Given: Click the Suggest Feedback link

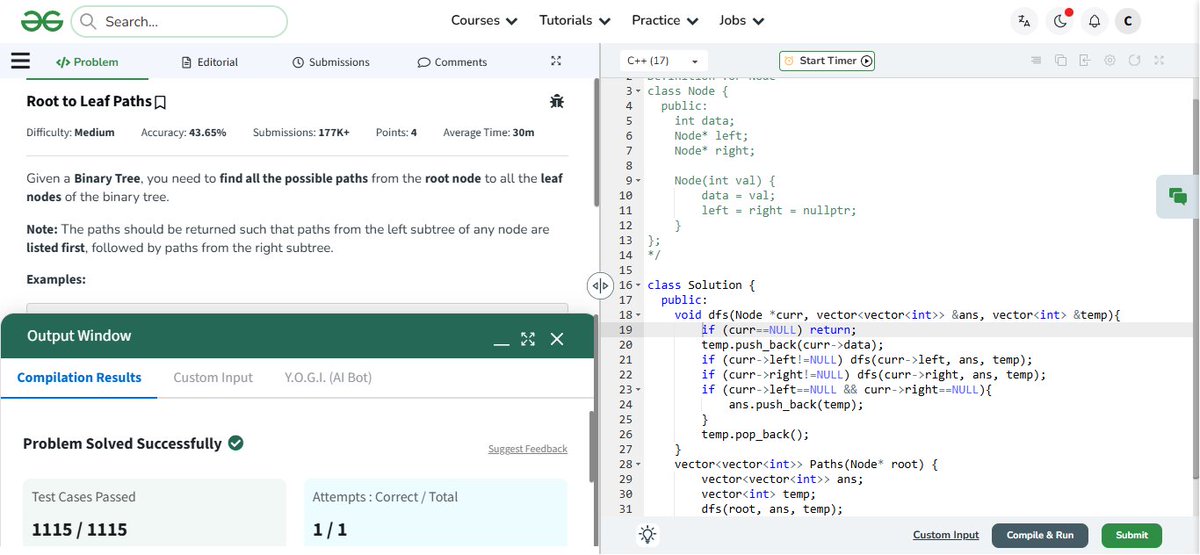Looking at the screenshot, I should tap(527, 449).
